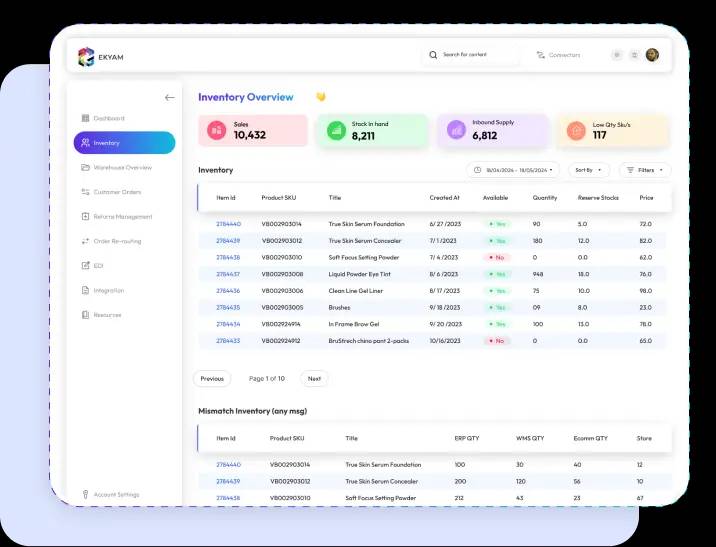
Task: Click the Connectors icon in header
Action: point(541,55)
